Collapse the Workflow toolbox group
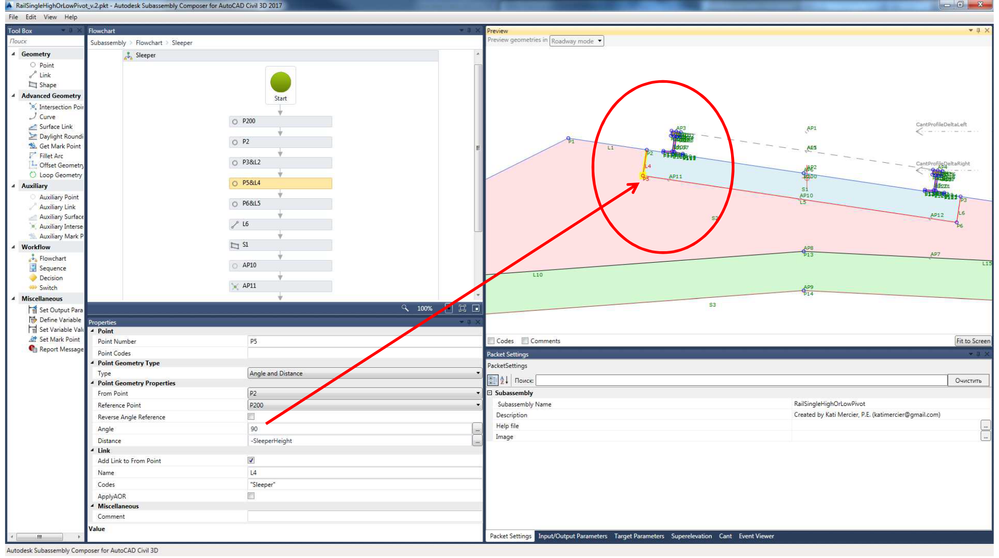The height and width of the screenshot is (558, 999). 13,247
